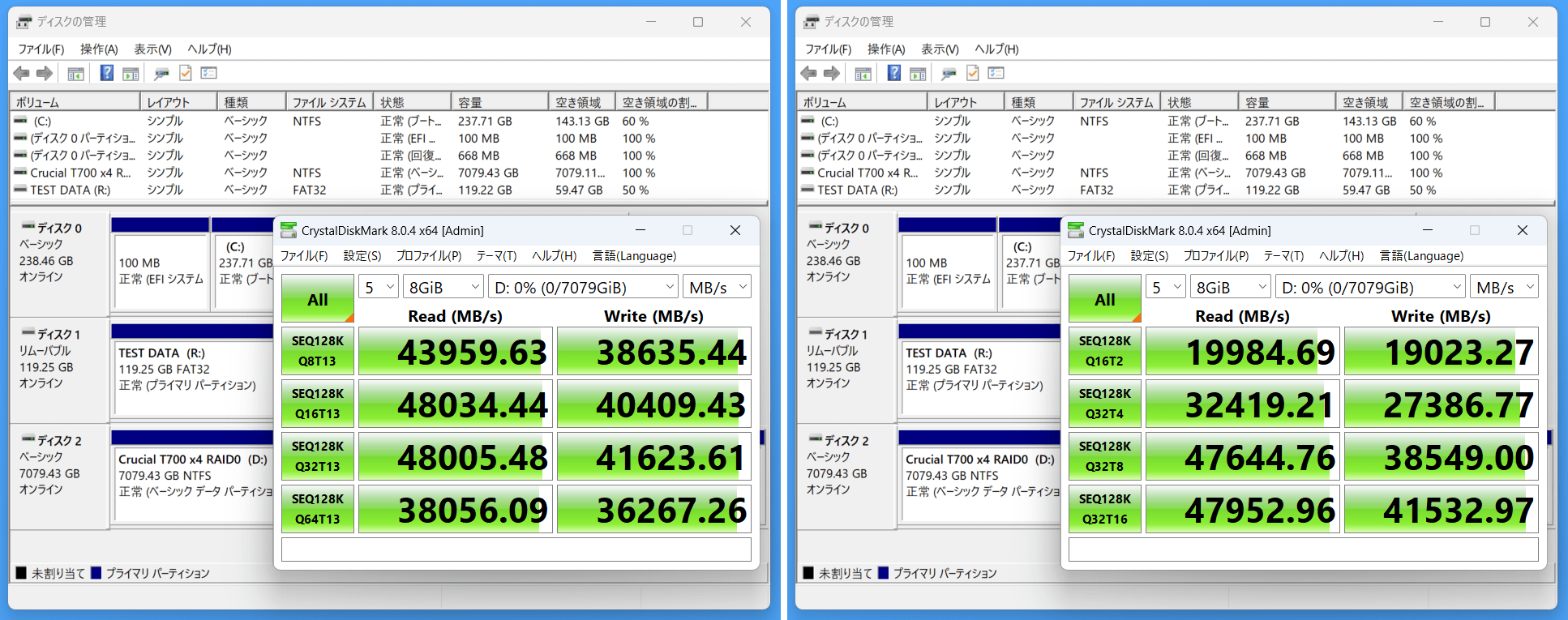Start the SEQ128K Q32T16 test
The height and width of the screenshot is (620, 1568).
(1105, 509)
